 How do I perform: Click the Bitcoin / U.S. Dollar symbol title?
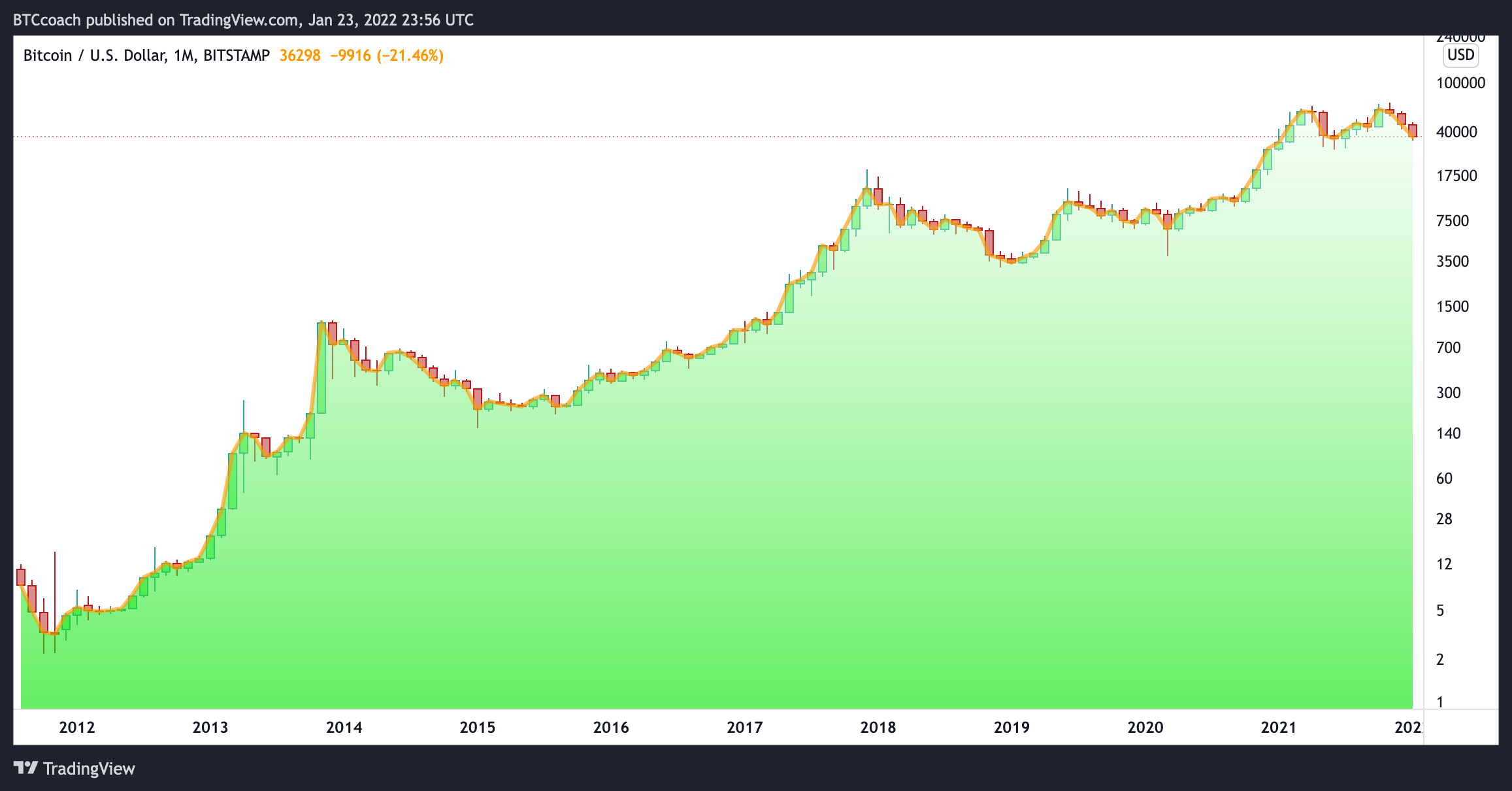pyautogui.click(x=93, y=56)
